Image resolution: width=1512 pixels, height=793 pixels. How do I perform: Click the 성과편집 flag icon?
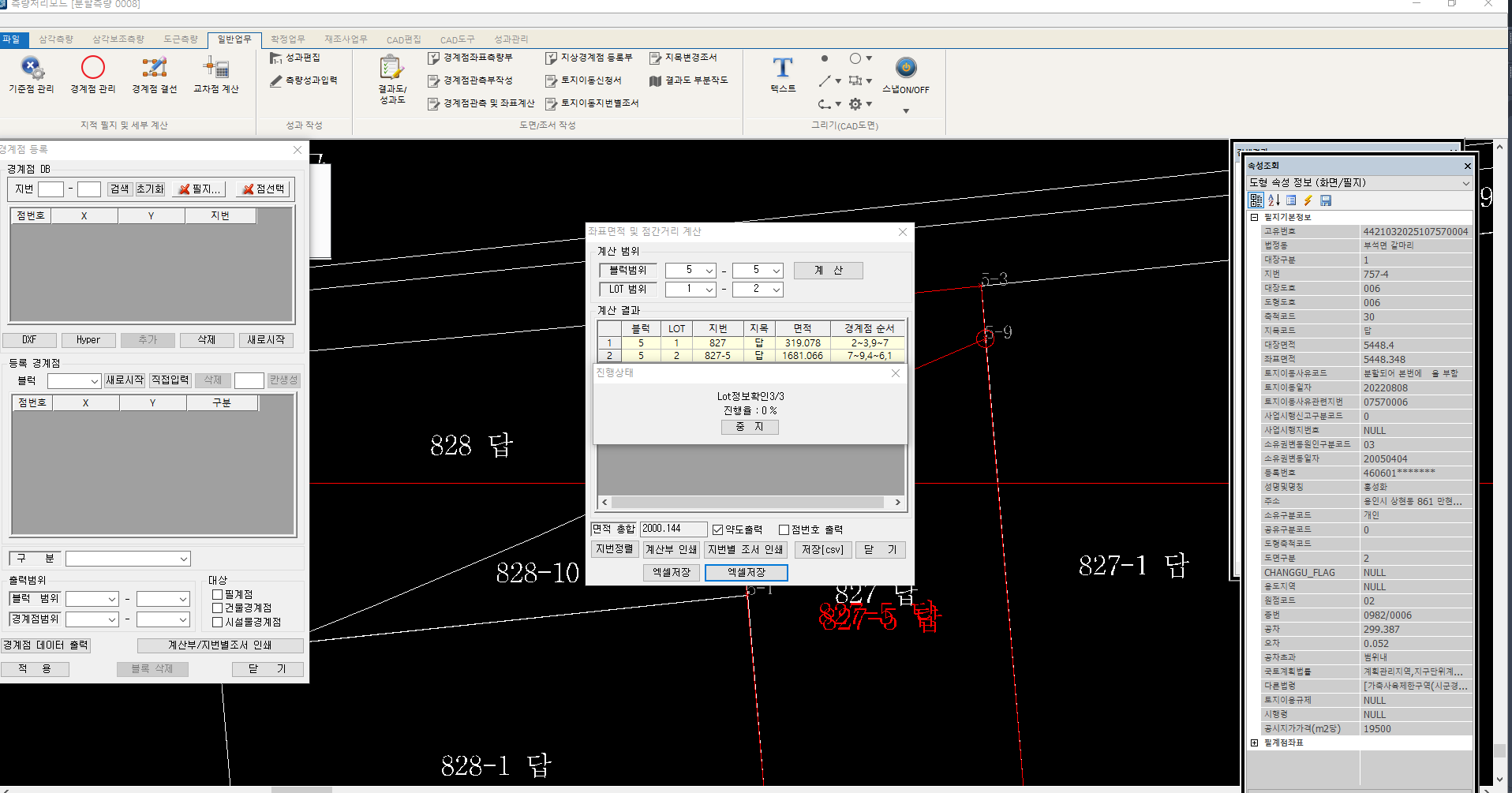click(x=276, y=58)
